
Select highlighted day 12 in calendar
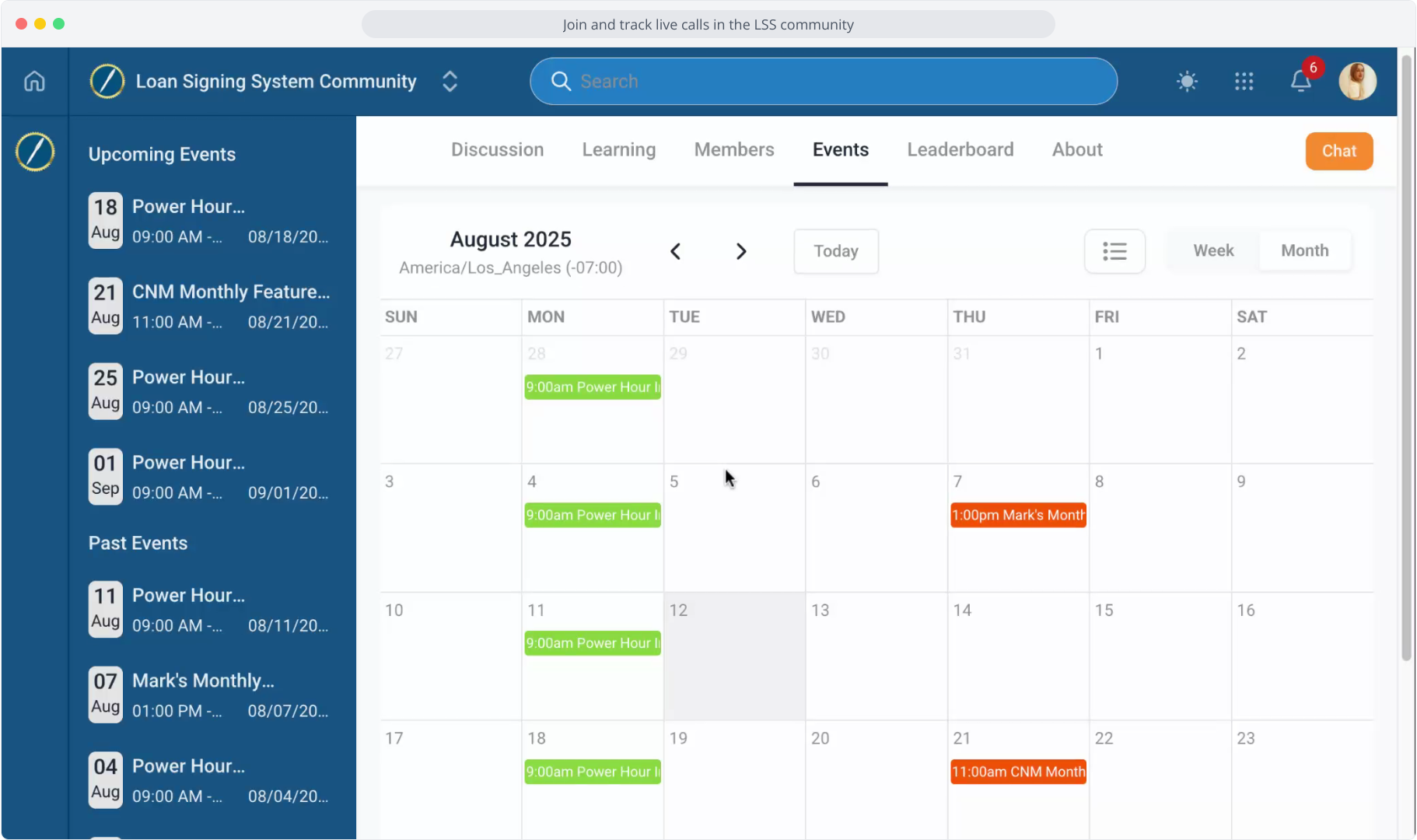point(734,656)
